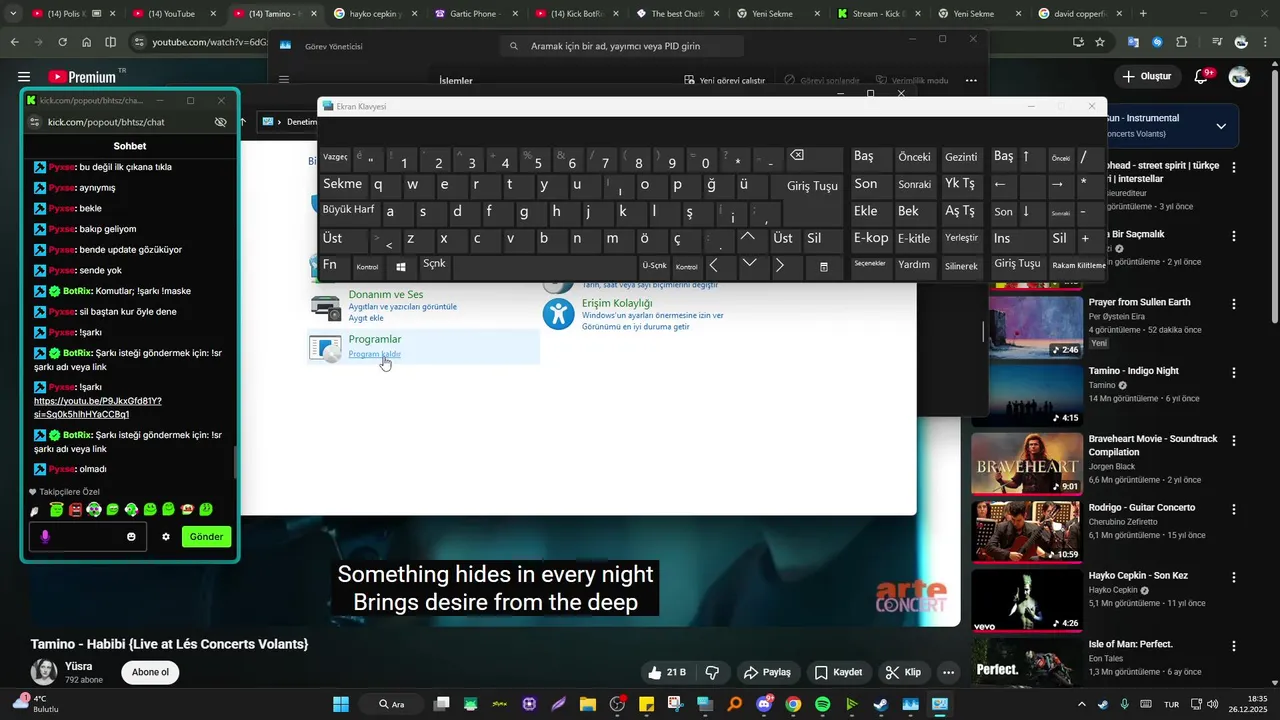
Task: Open Steam from the taskbar
Action: 880,704
